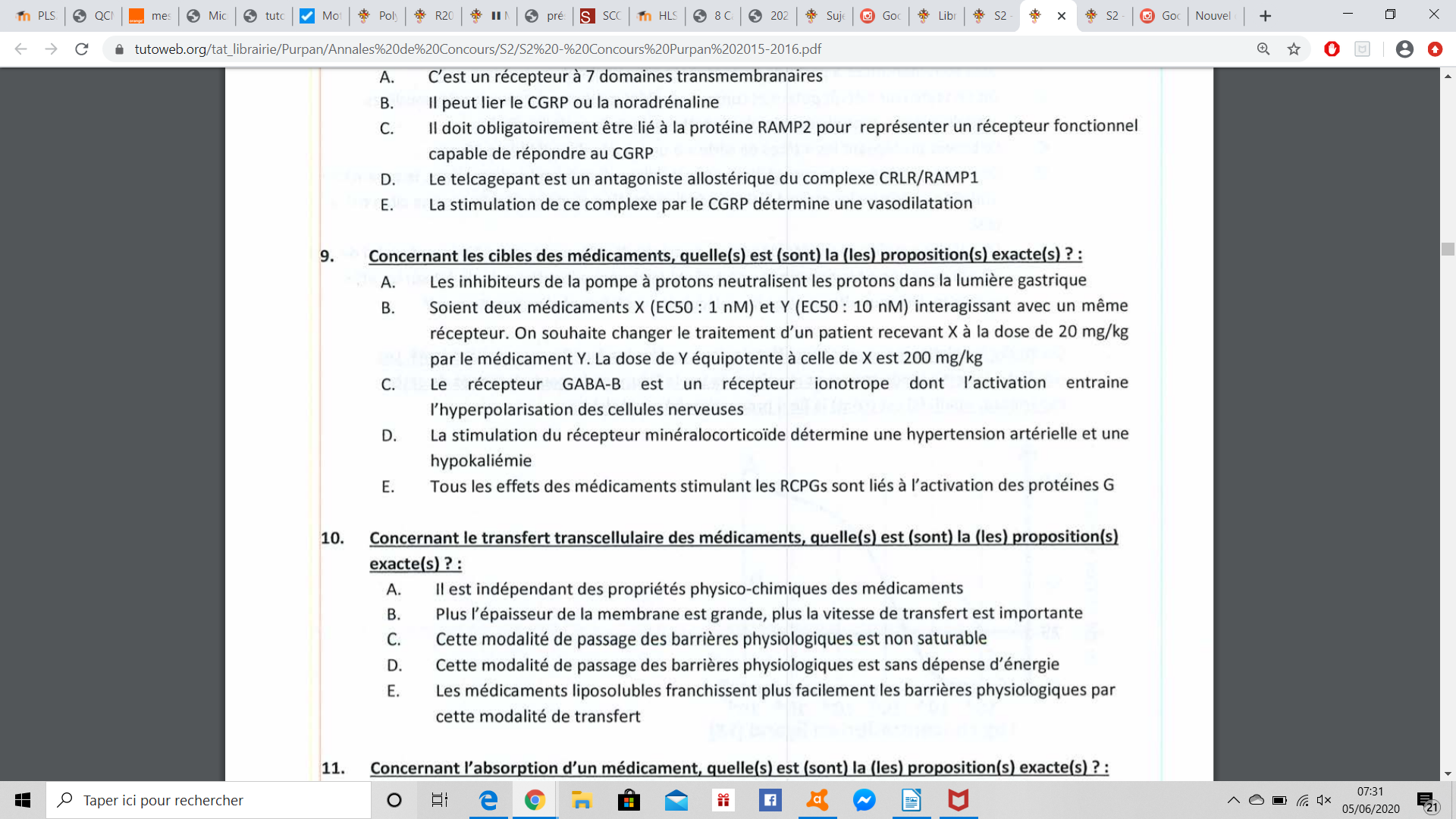Viewport: 1456px width, 819px height.
Task: Open the Chrome profile avatar menu
Action: [1404, 49]
